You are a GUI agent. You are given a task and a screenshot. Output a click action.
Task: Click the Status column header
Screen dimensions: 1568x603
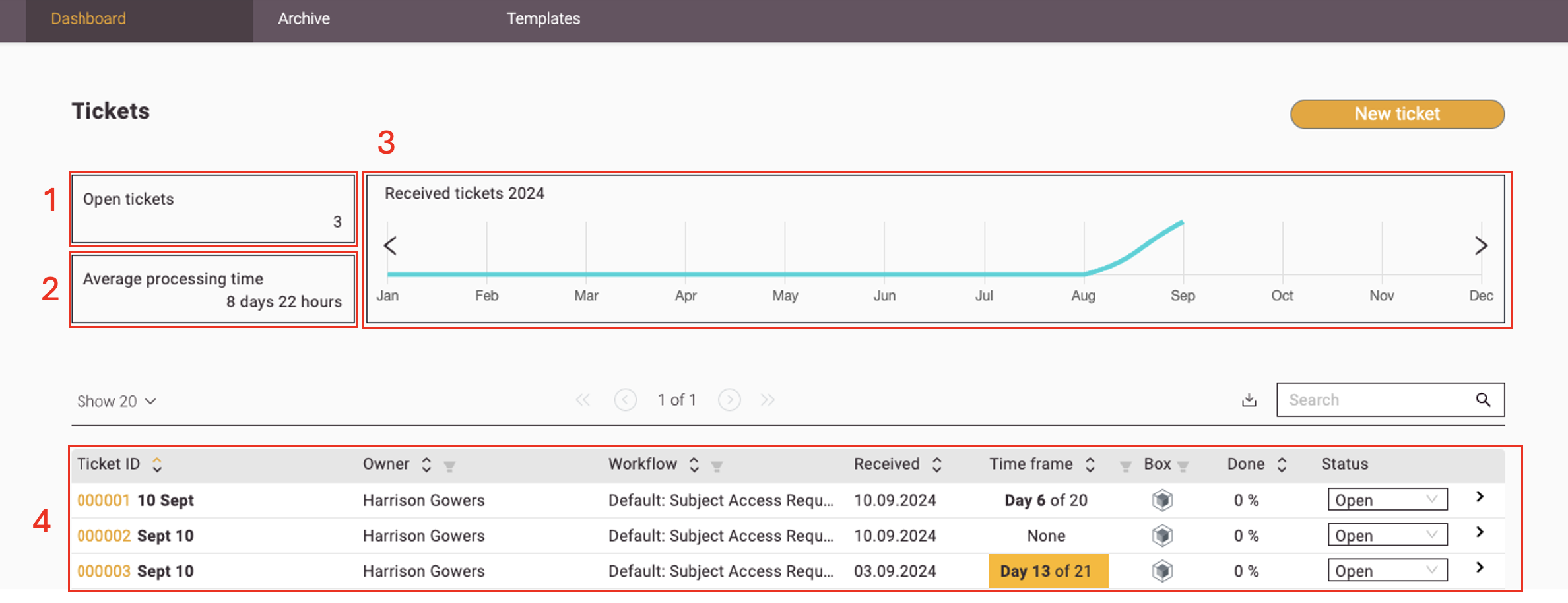[1344, 464]
